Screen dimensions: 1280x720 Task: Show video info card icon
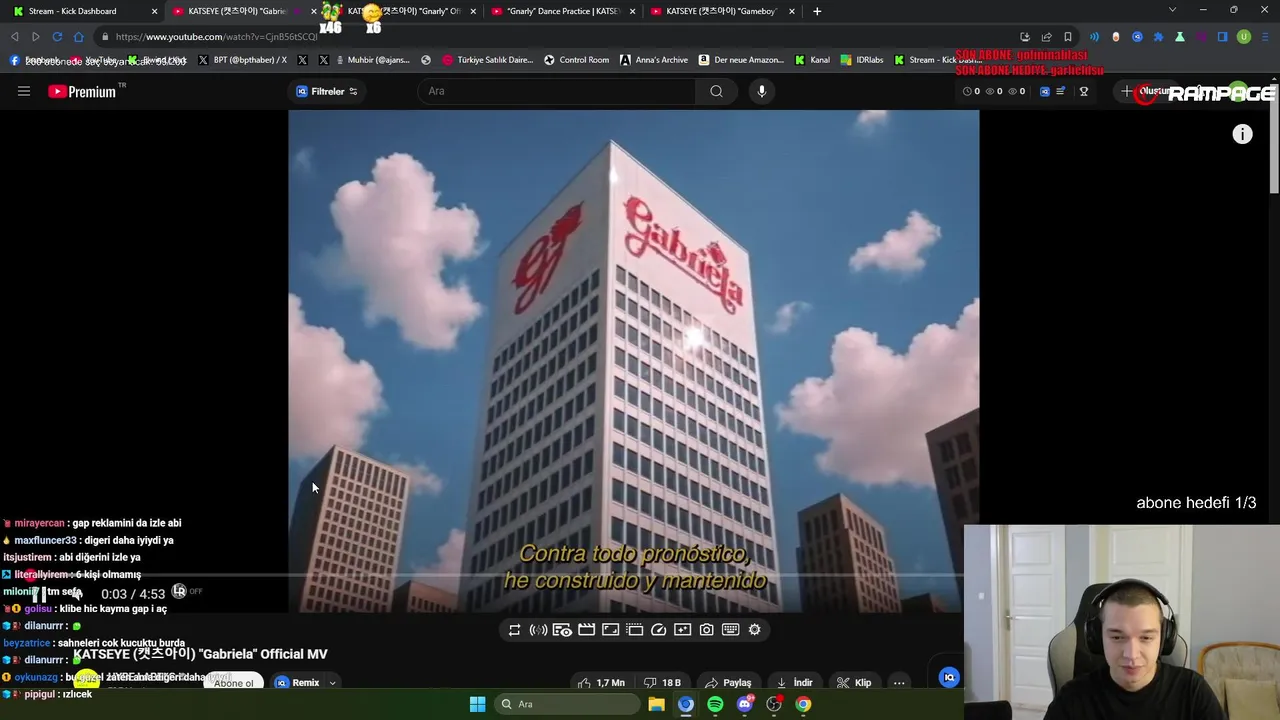pyautogui.click(x=1242, y=134)
